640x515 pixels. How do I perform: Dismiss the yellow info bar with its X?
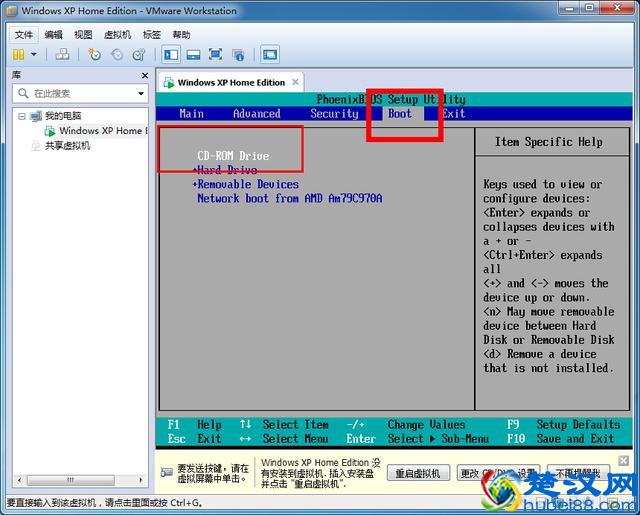pos(623,461)
